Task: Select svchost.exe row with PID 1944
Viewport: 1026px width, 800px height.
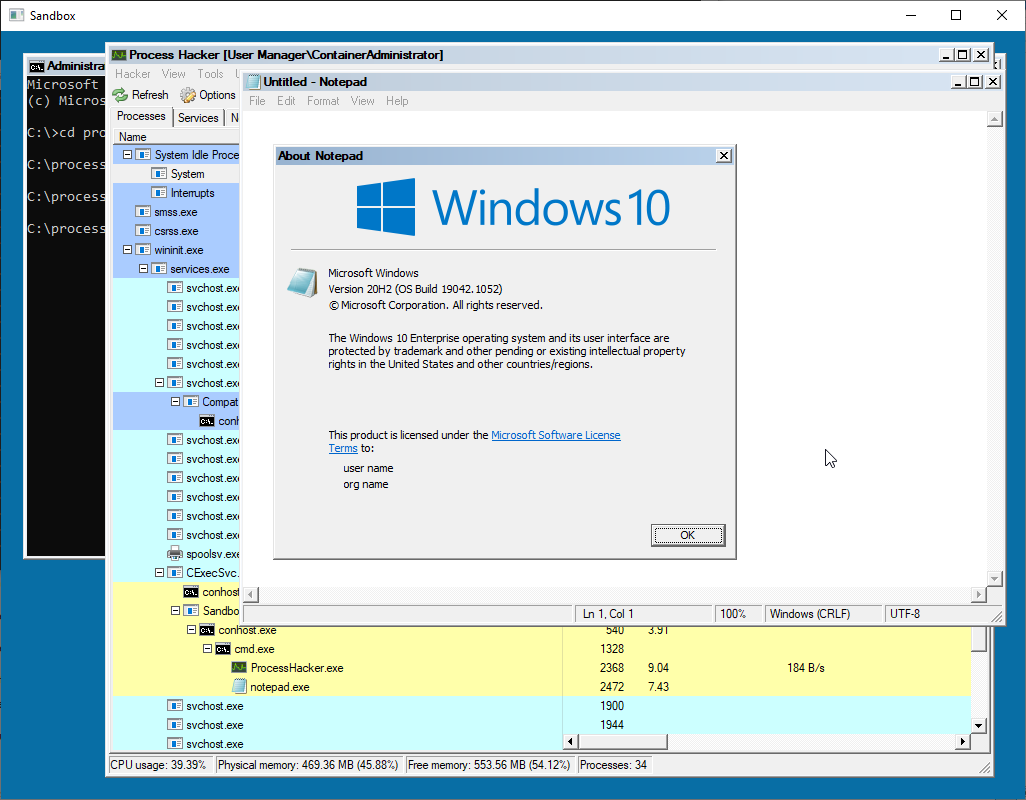Action: 542,725
